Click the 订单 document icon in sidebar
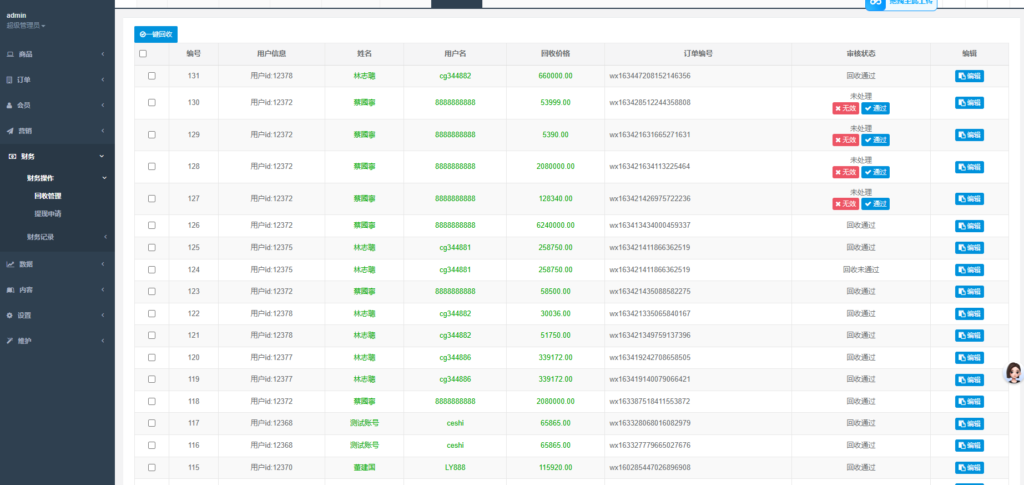 pyautogui.click(x=10, y=79)
